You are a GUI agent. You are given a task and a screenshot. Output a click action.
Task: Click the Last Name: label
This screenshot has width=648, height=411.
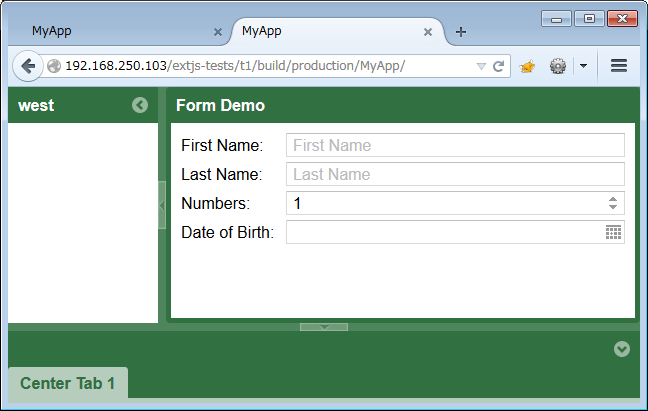[222, 174]
